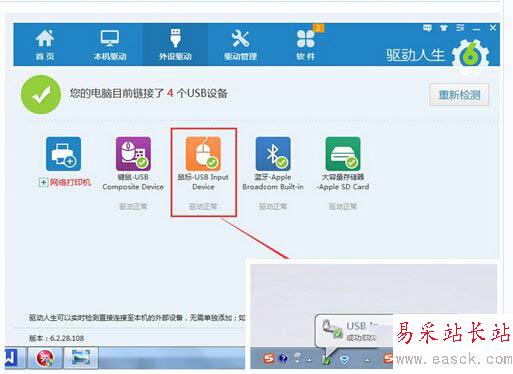Select the 键鼠-USB Composite Device icon

click(133, 154)
